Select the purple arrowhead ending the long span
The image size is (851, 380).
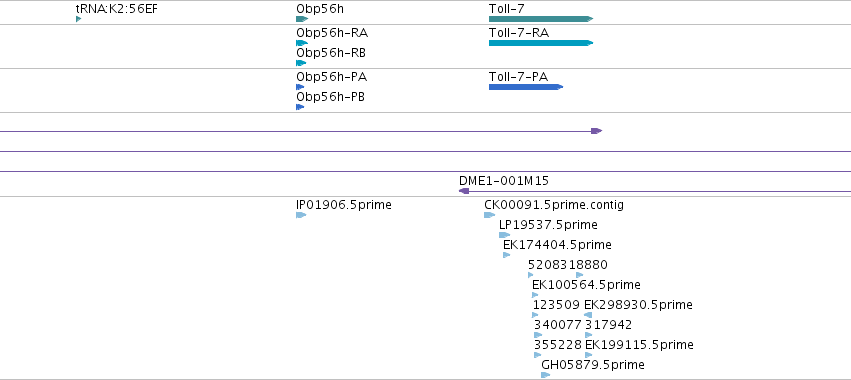point(596,131)
